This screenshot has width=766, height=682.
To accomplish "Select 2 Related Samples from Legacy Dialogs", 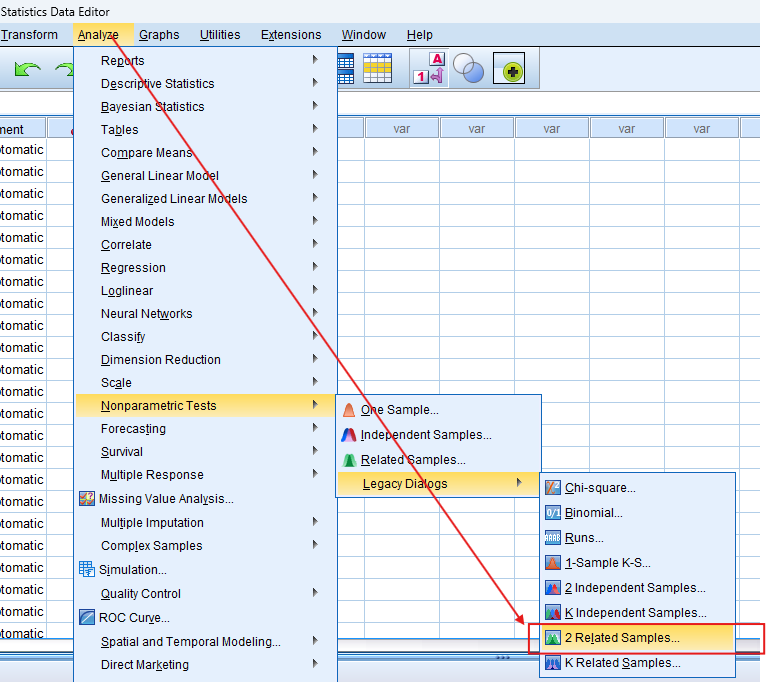I will tap(621, 638).
